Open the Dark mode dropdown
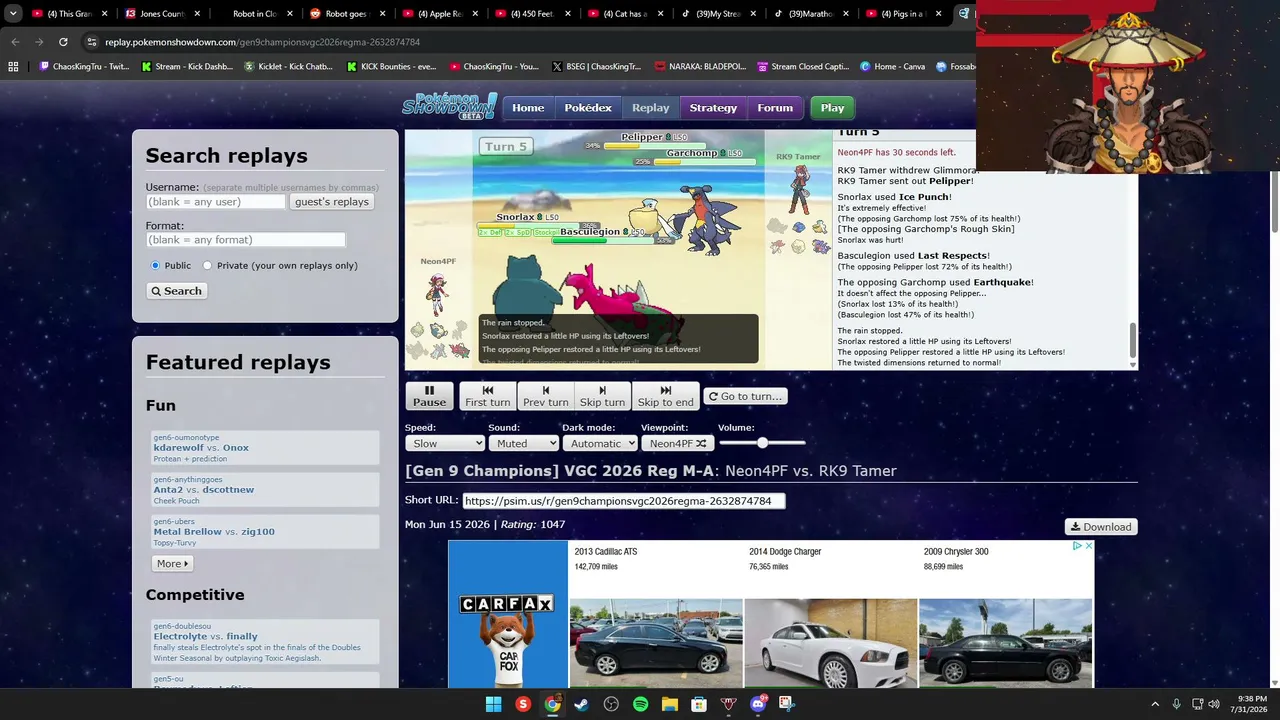This screenshot has height=720, width=1280. [x=599, y=443]
